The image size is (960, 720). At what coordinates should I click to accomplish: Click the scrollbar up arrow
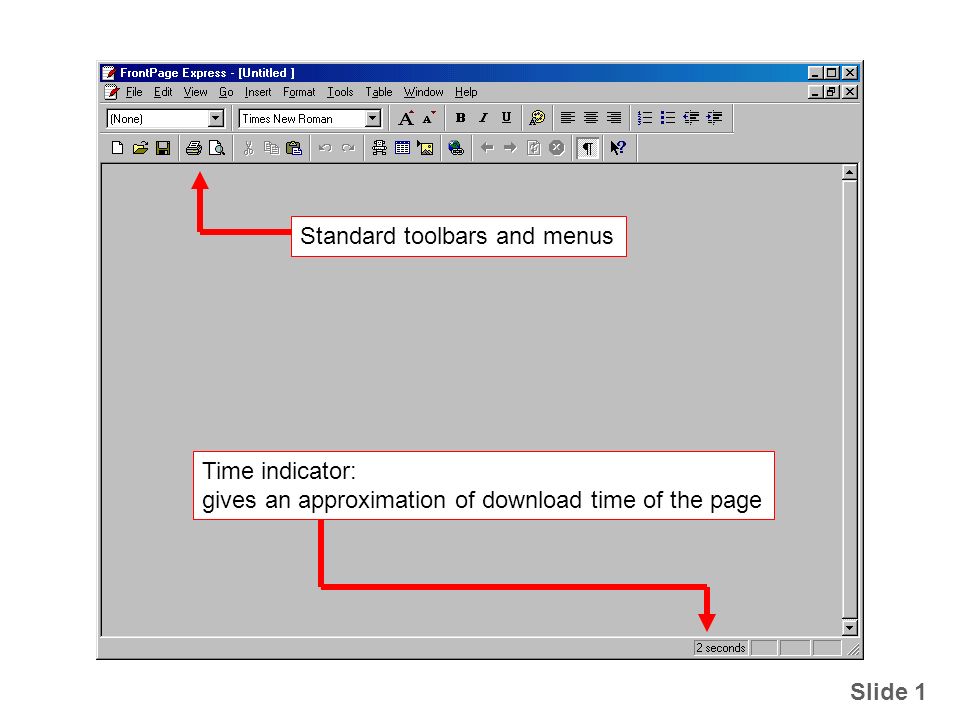[x=849, y=173]
